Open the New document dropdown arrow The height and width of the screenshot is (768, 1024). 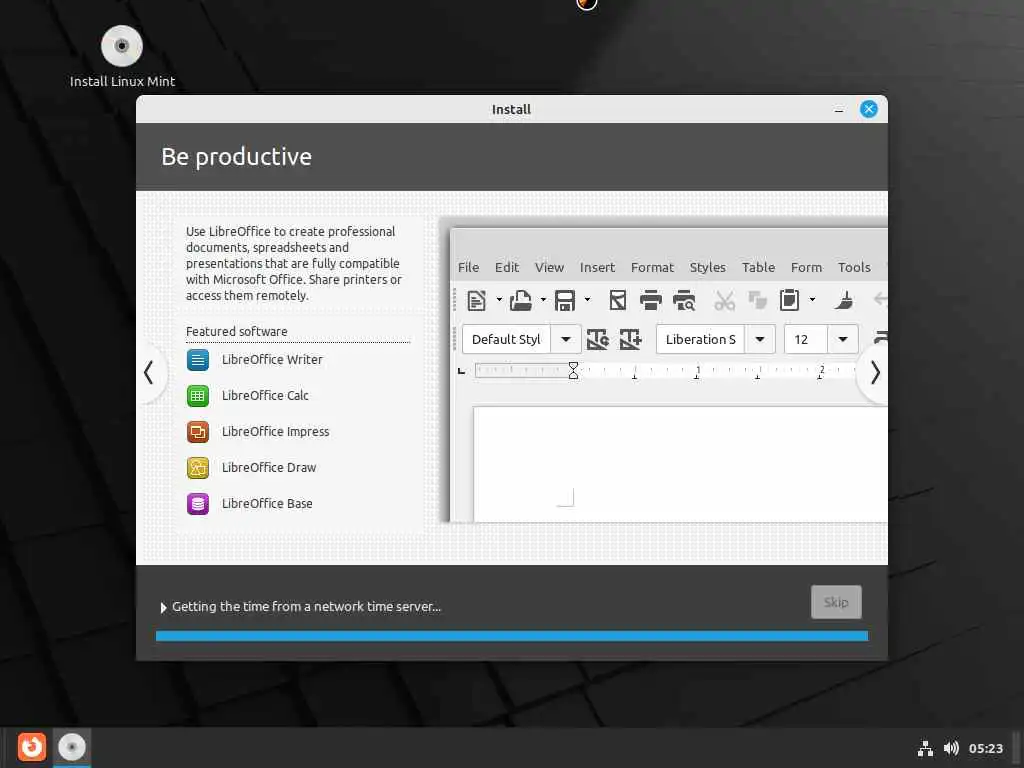click(x=499, y=300)
